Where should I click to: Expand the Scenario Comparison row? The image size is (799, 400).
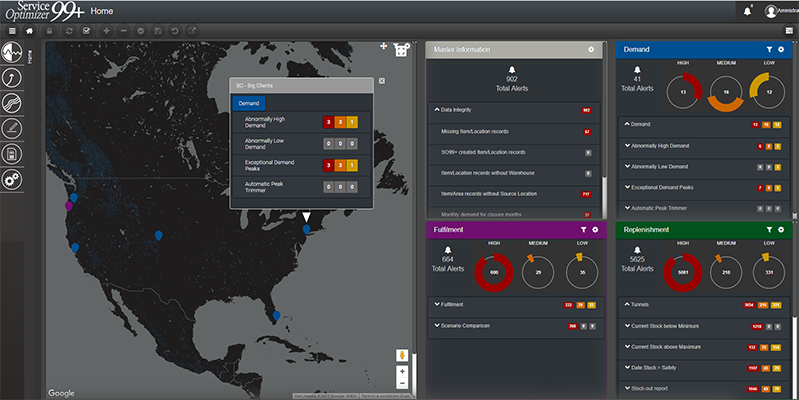pos(437,325)
